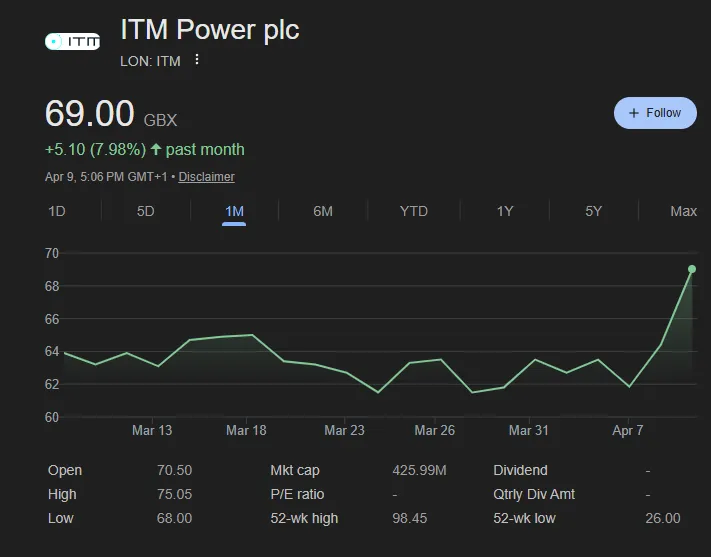
Task: Click the Open value 70.50
Action: point(175,470)
